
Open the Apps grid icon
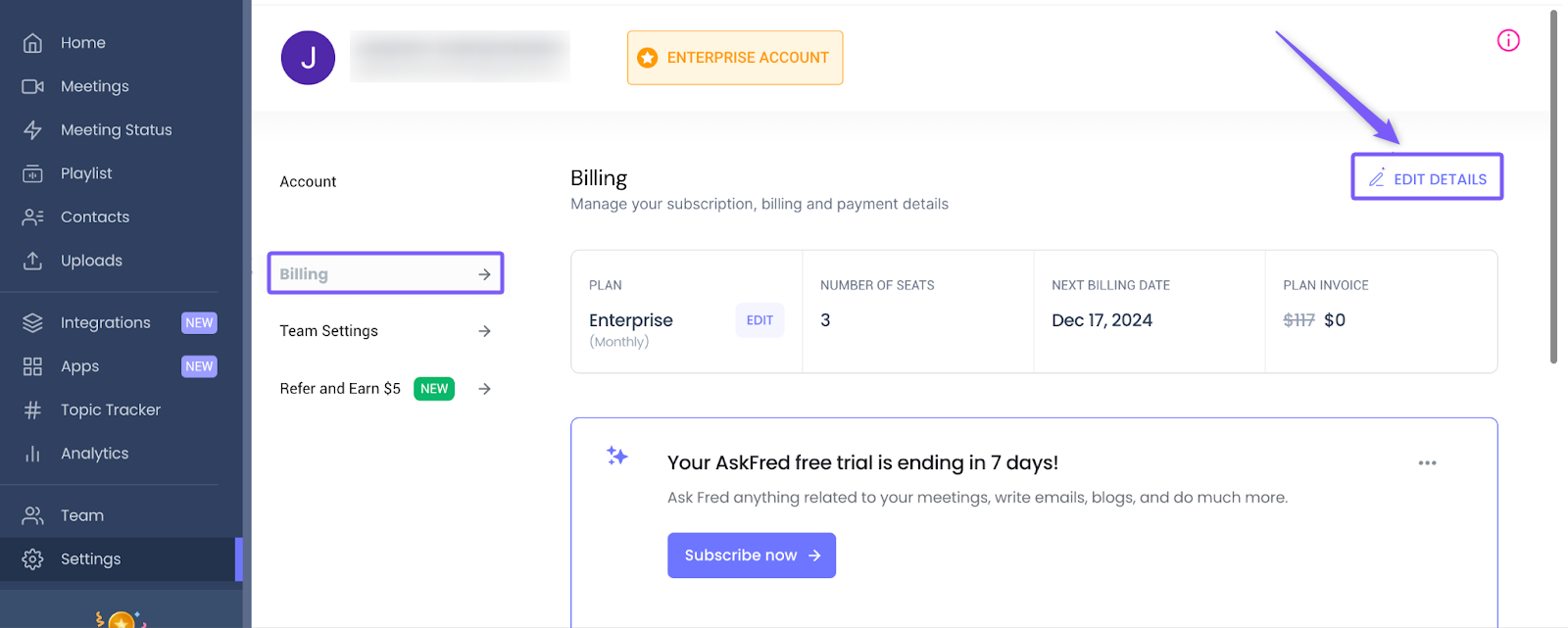(x=32, y=366)
